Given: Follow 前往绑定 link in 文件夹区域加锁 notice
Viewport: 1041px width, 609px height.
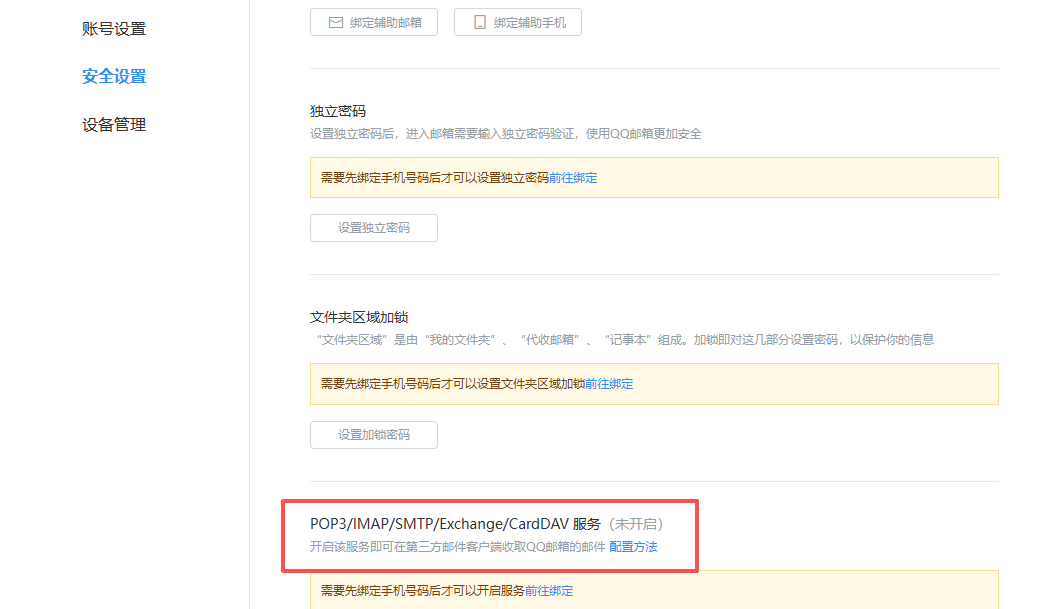Looking at the screenshot, I should click(x=609, y=384).
